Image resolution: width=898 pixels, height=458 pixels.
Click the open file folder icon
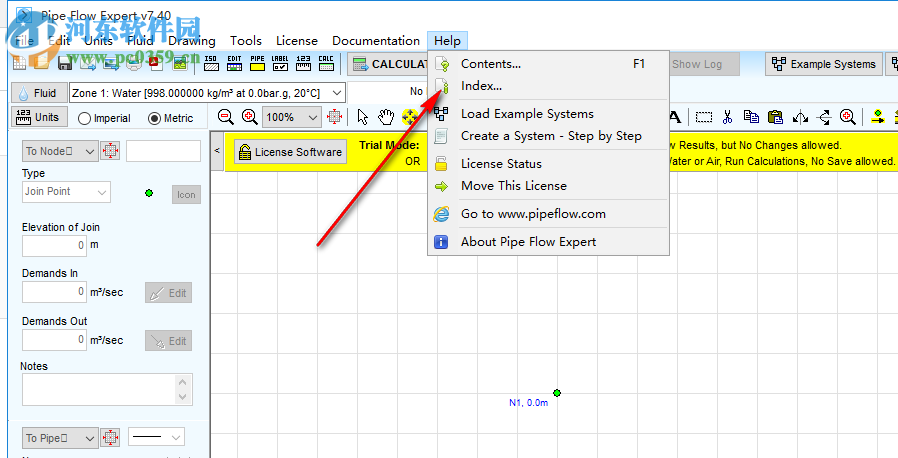click(41, 63)
